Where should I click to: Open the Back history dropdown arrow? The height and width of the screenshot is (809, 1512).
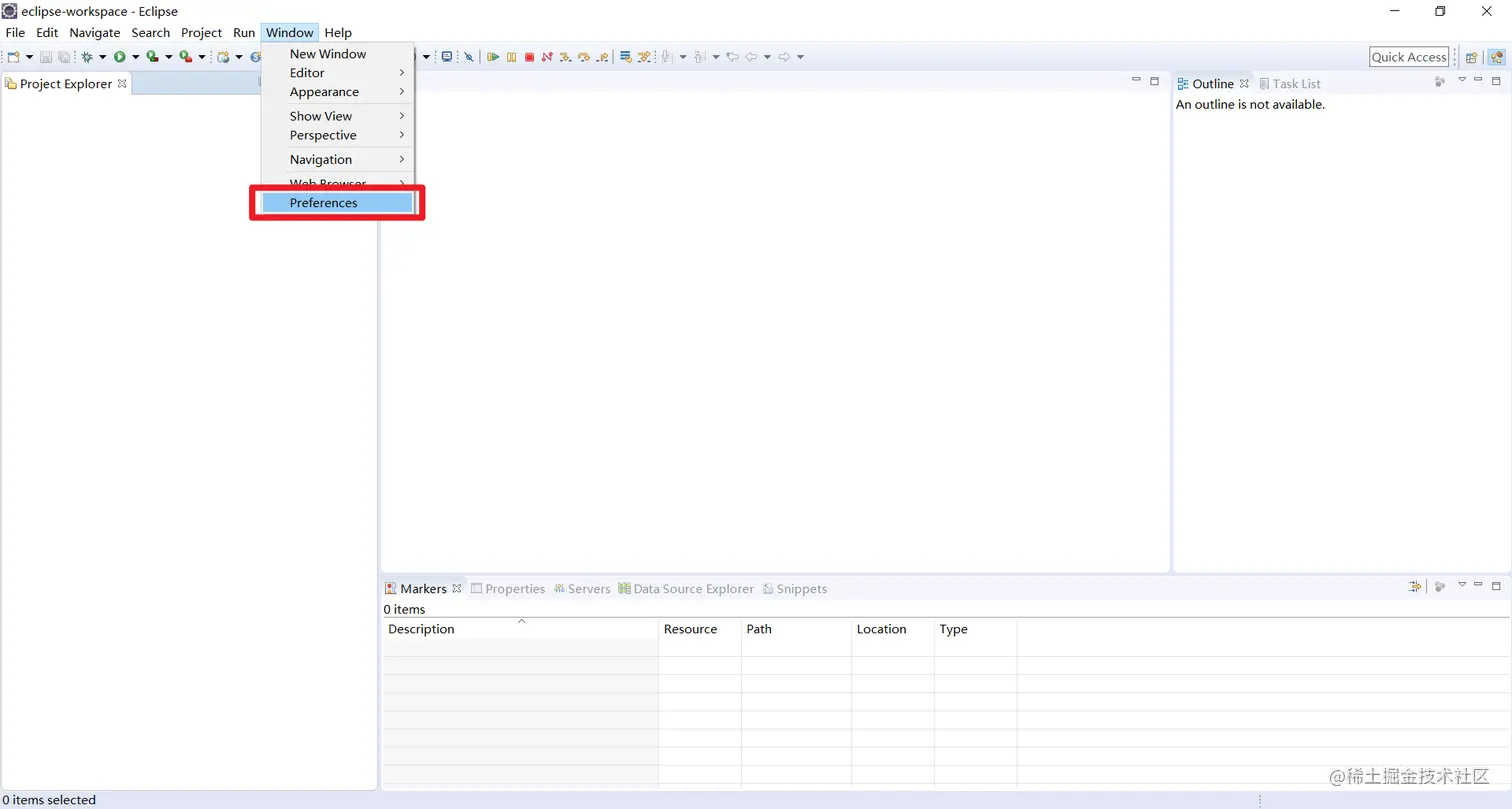coord(767,57)
